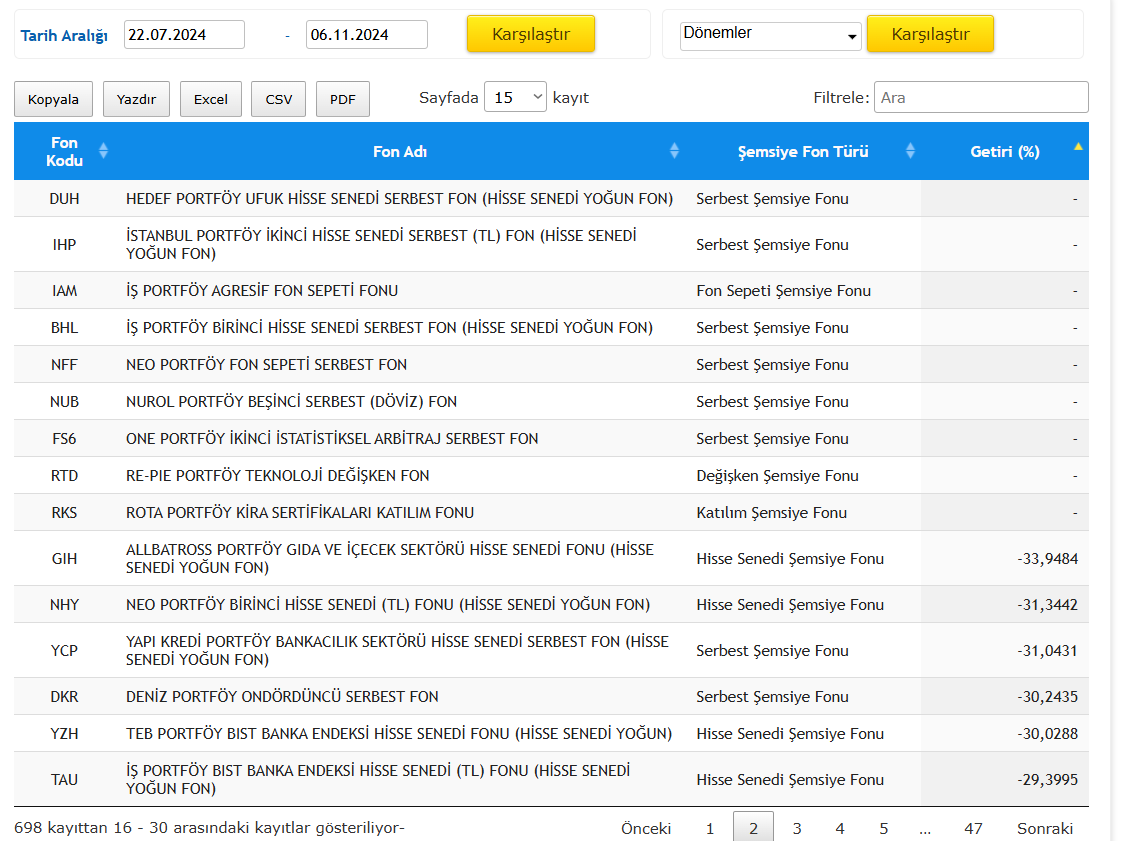Click Fon Sepeti Şemsiye Fonu cell
1132x841 pixels.
[x=783, y=291]
